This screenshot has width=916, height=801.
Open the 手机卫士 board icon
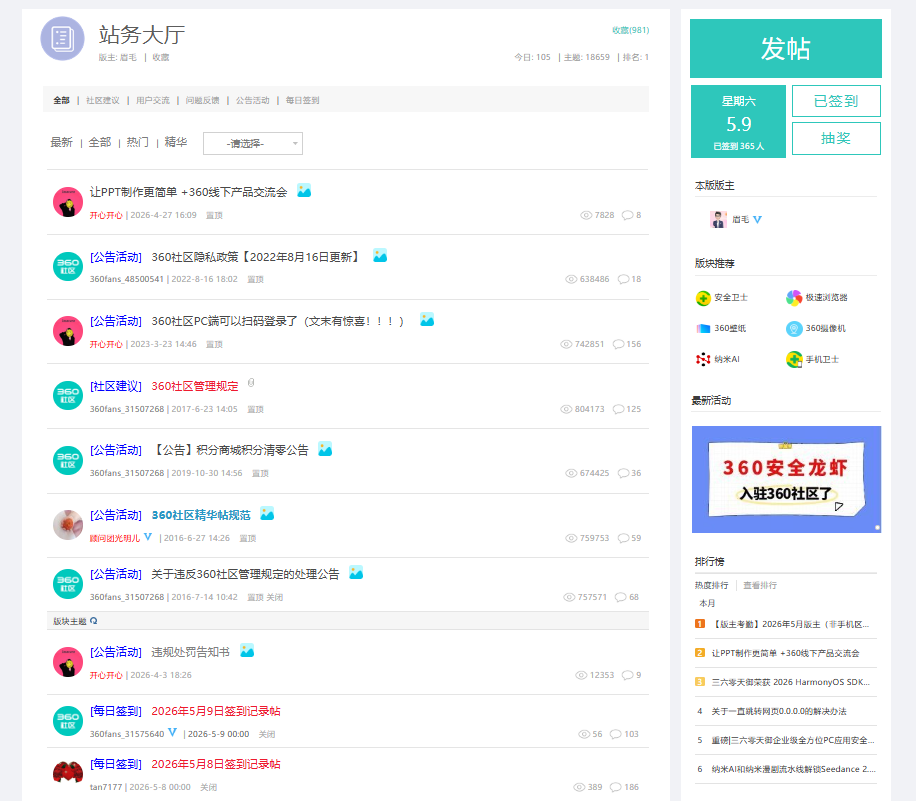794,359
